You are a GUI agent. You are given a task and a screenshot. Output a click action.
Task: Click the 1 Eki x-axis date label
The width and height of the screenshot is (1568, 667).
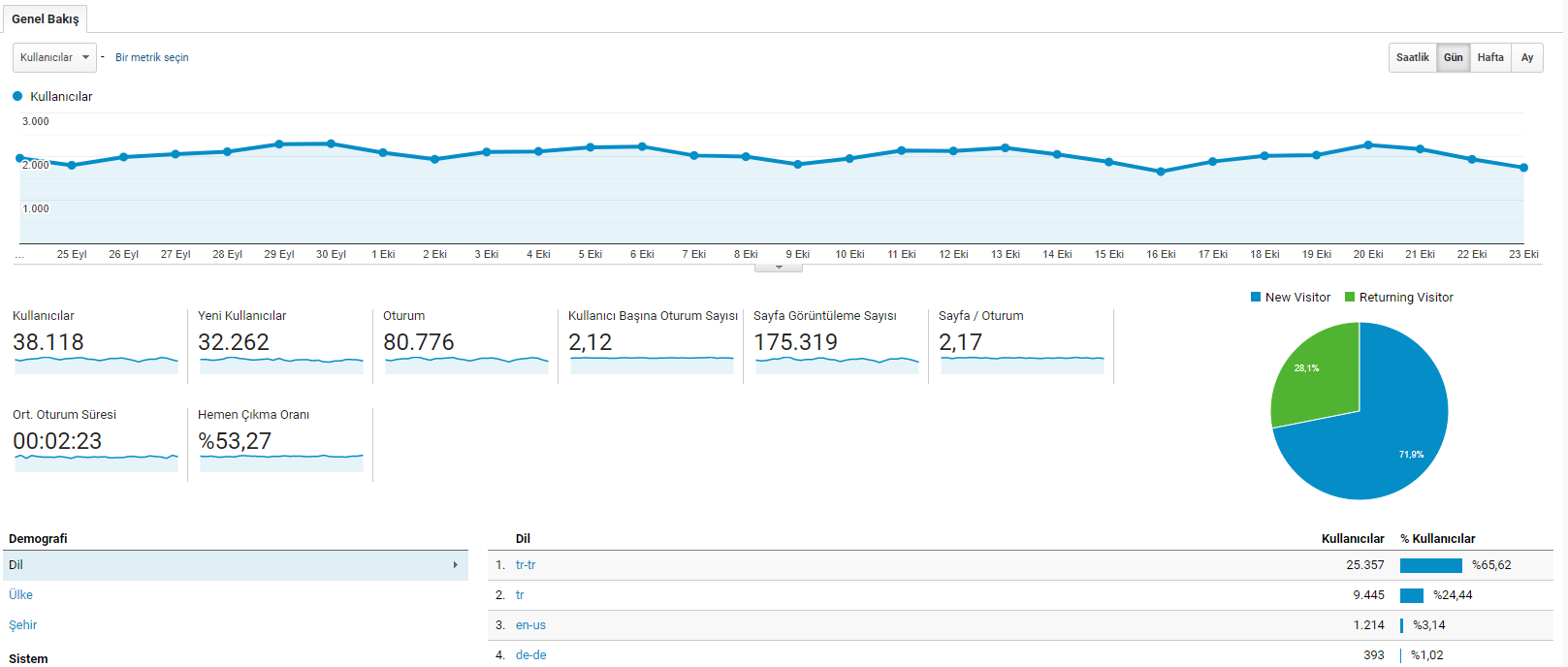[x=383, y=254]
